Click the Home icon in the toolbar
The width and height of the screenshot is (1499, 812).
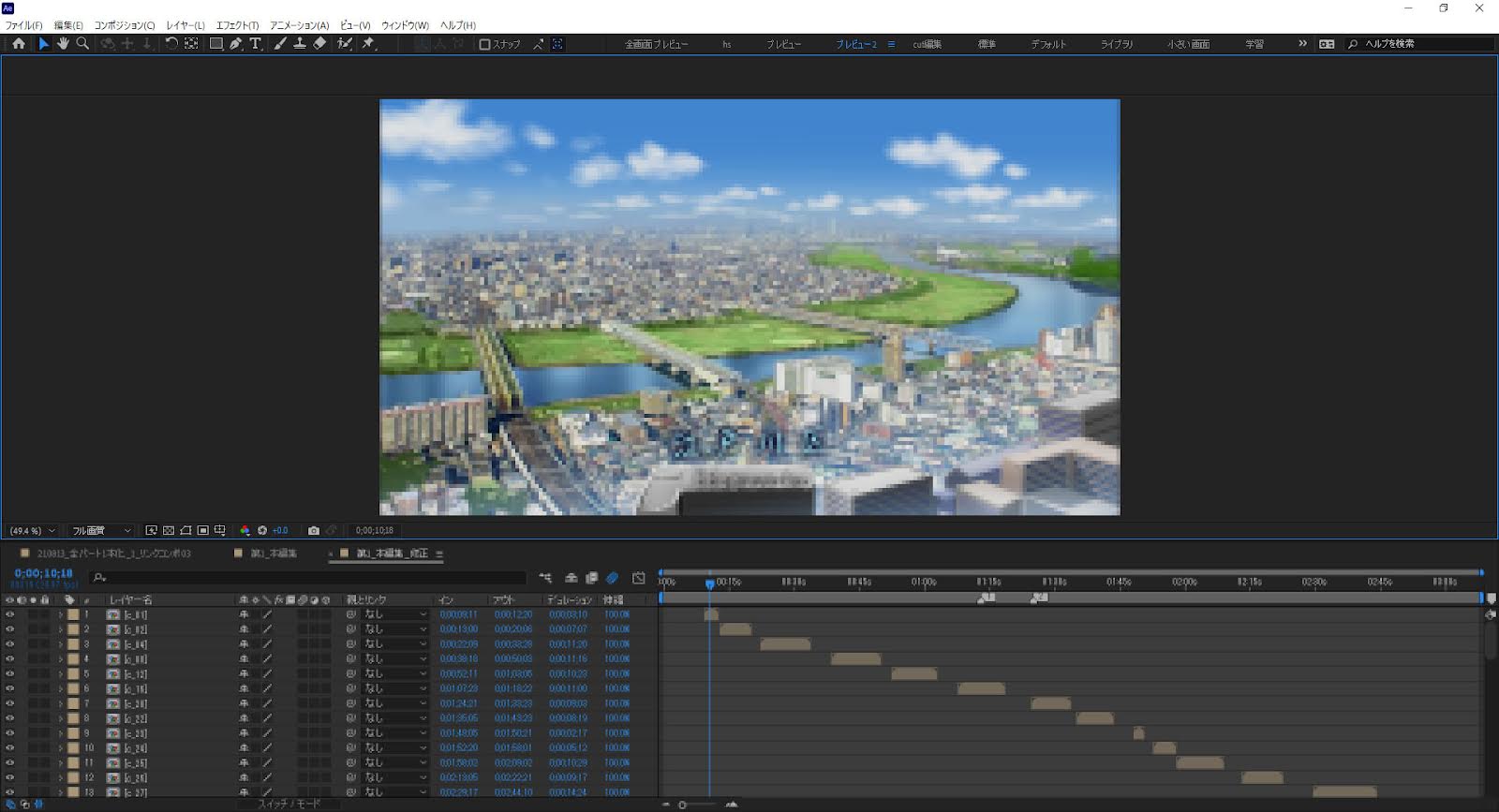(x=18, y=43)
